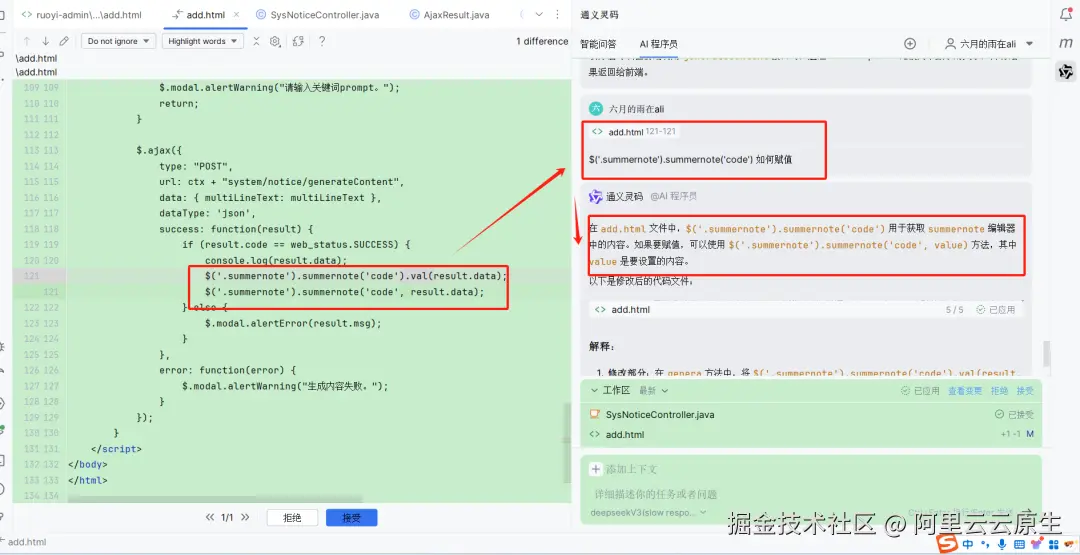Open the diff settings gear

pos(275,41)
